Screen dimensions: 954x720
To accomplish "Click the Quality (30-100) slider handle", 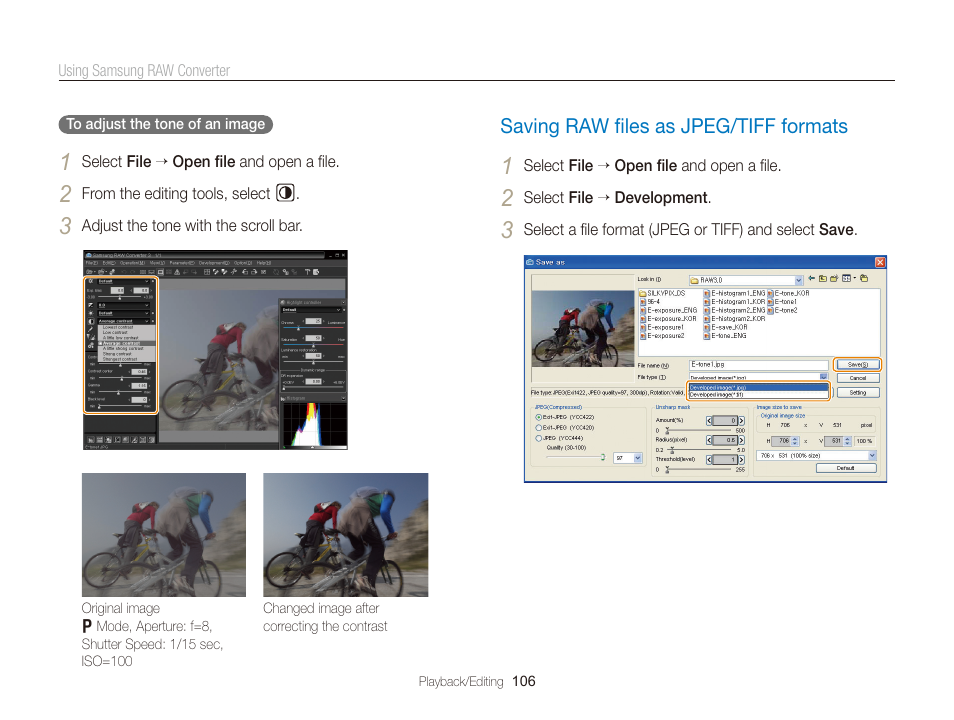I will (x=603, y=457).
